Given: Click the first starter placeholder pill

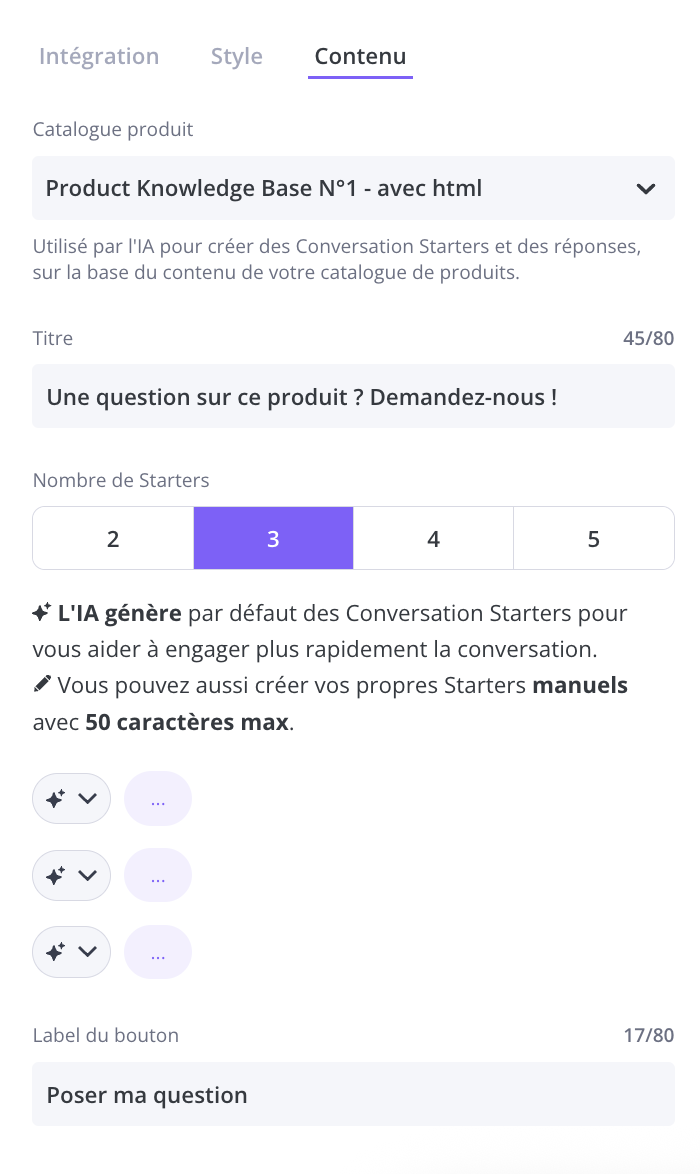Looking at the screenshot, I should 158,798.
